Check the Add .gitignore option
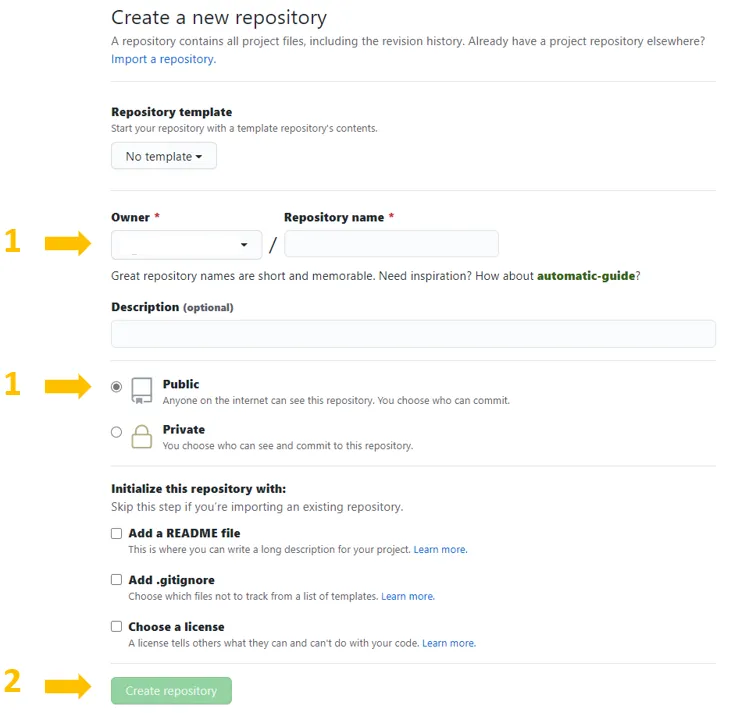This screenshot has width=756, height=713. pos(116,579)
